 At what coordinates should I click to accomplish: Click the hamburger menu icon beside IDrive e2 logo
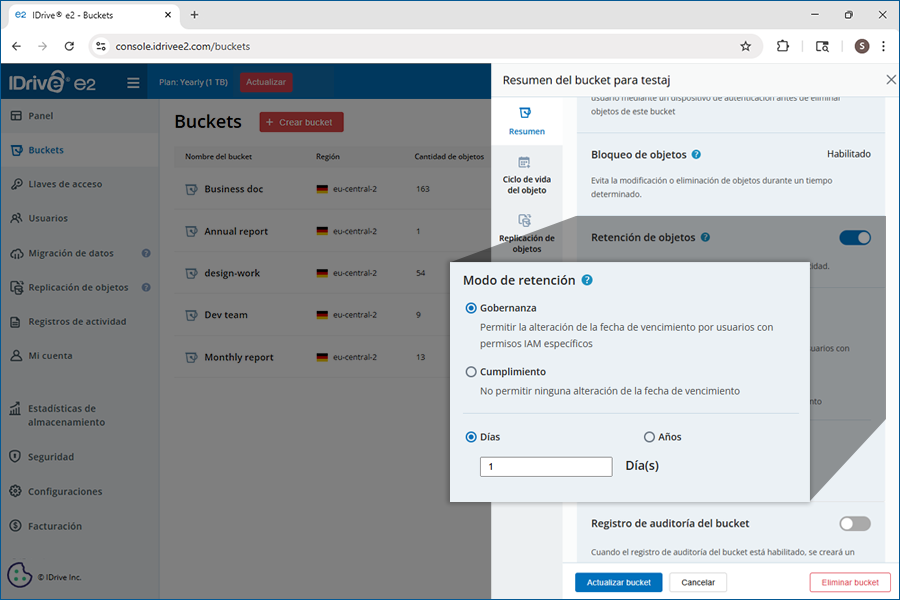[133, 83]
